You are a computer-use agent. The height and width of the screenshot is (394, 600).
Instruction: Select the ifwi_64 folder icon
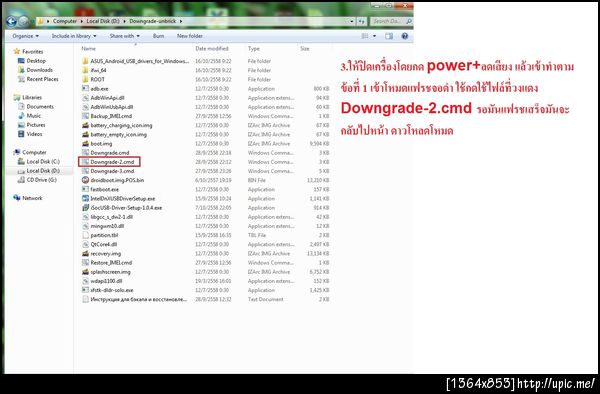click(85, 70)
